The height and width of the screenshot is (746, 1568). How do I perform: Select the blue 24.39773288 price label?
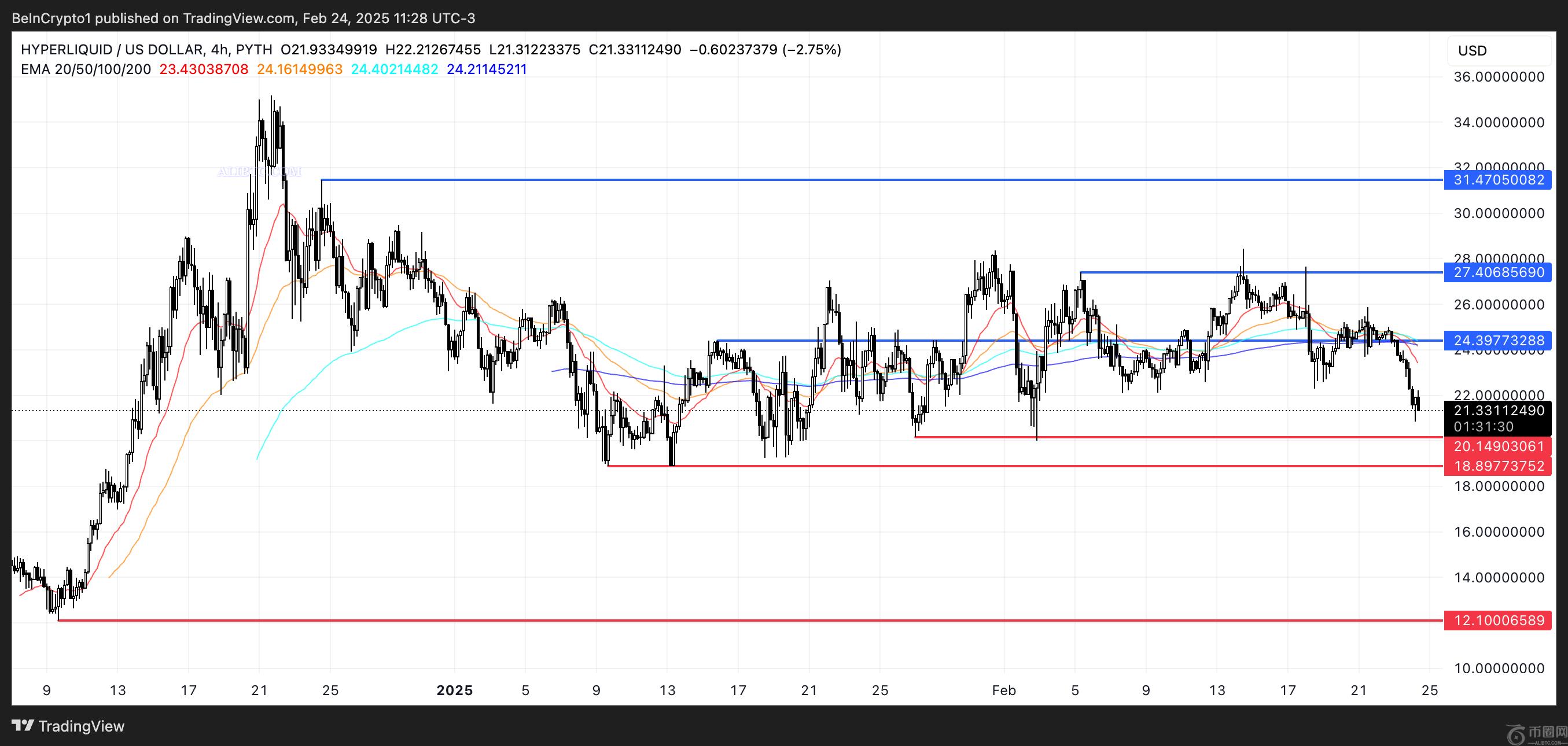[x=1498, y=341]
